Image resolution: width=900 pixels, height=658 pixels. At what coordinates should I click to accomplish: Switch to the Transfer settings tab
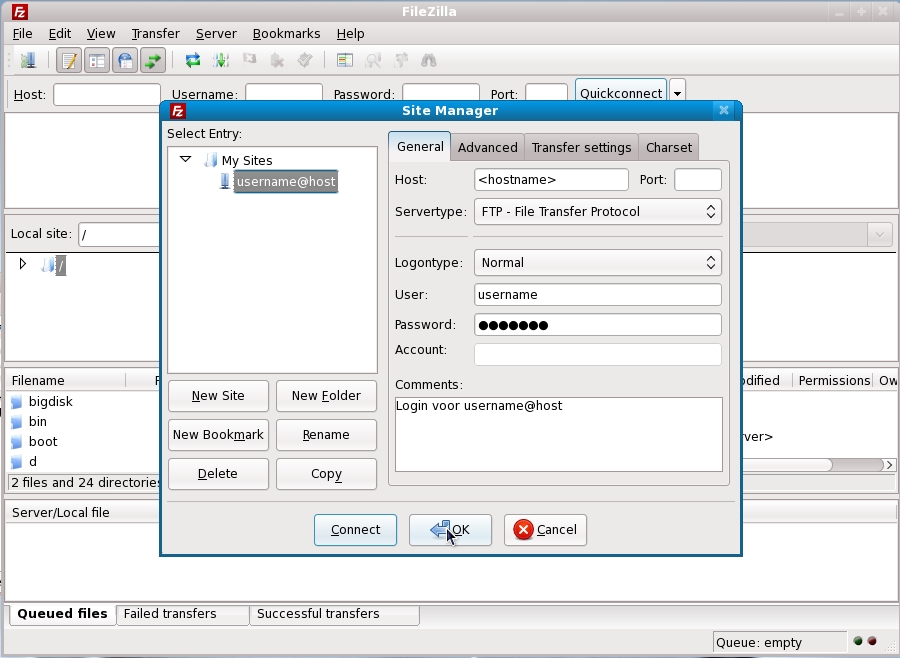[581, 148]
